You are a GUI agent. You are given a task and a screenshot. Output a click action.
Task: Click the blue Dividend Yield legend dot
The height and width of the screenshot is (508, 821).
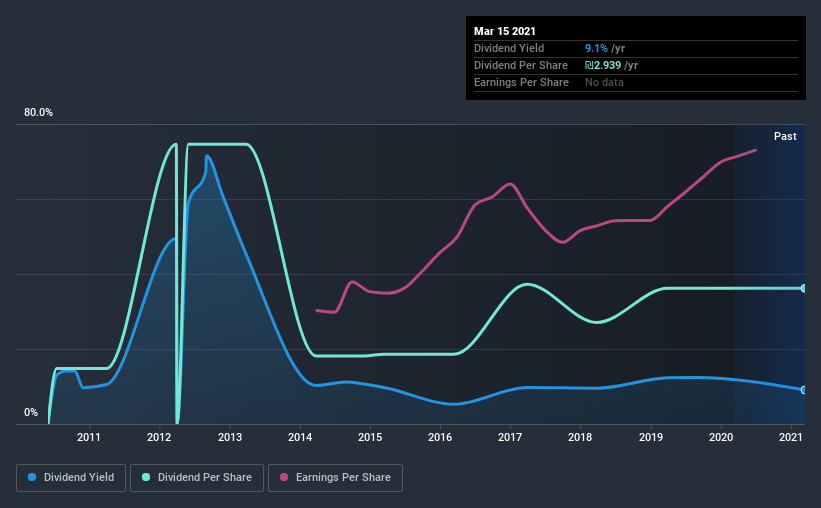coord(32,477)
